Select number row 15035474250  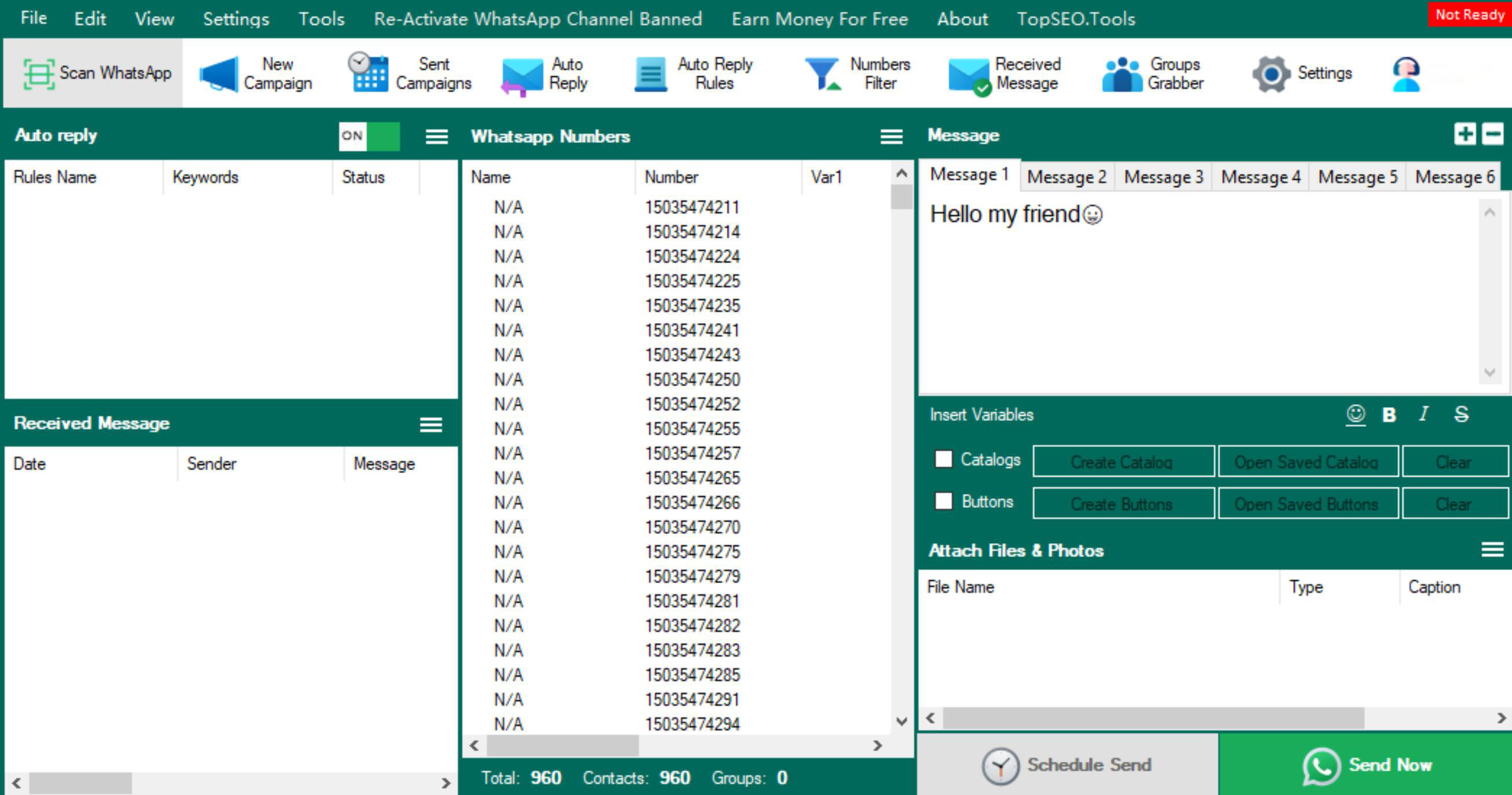click(x=676, y=380)
